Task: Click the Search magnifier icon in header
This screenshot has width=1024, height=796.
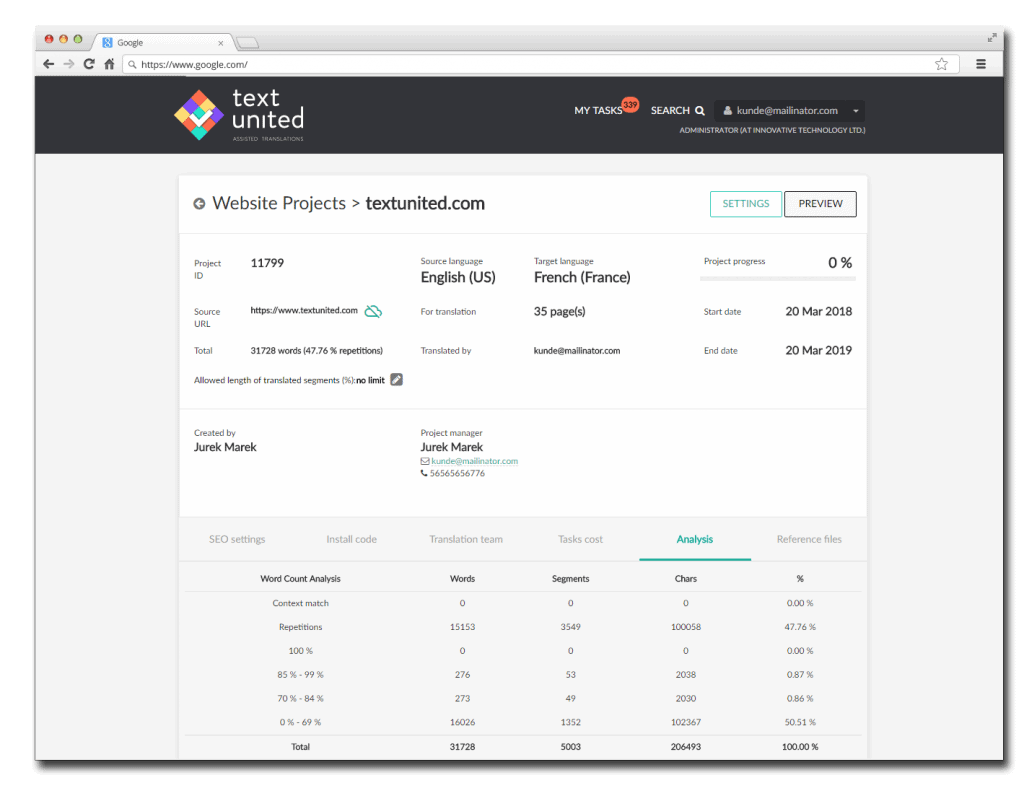Action: [x=700, y=110]
